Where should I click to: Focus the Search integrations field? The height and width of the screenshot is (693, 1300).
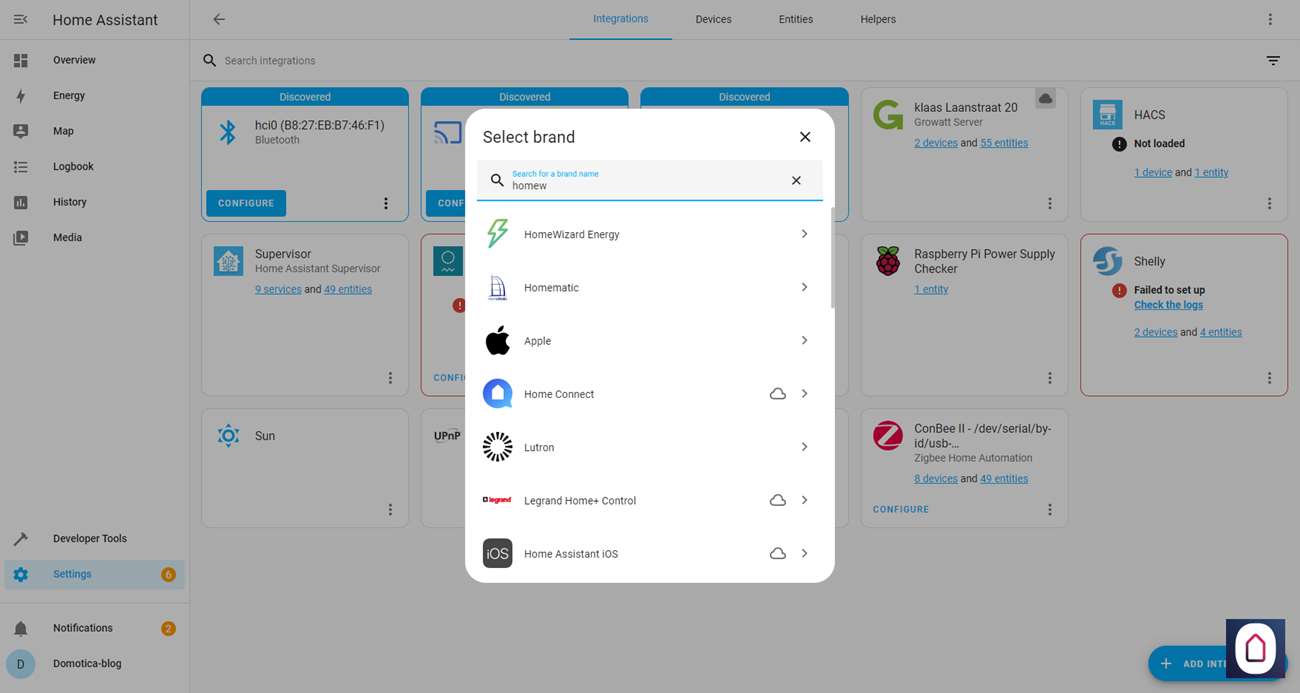coord(730,61)
